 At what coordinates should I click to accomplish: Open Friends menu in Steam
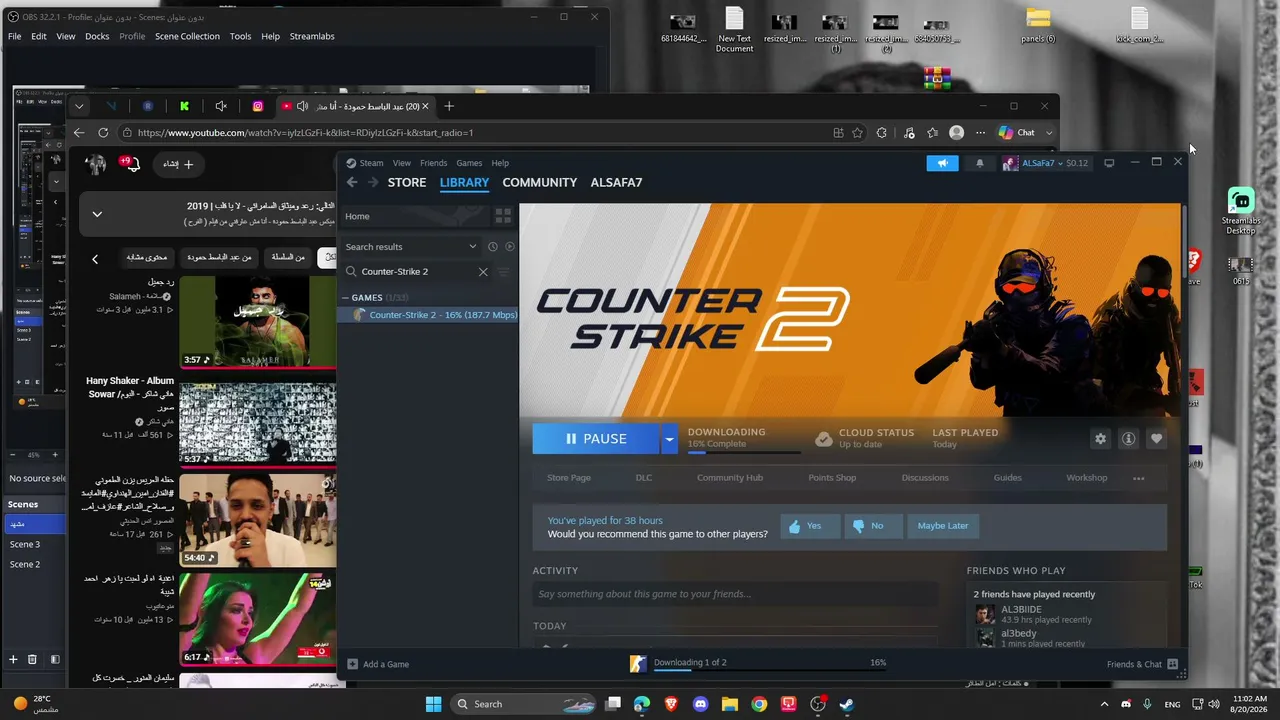[433, 163]
